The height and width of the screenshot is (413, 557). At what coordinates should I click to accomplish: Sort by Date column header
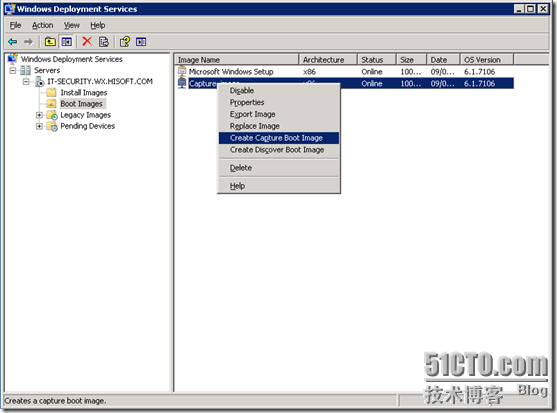(x=443, y=60)
